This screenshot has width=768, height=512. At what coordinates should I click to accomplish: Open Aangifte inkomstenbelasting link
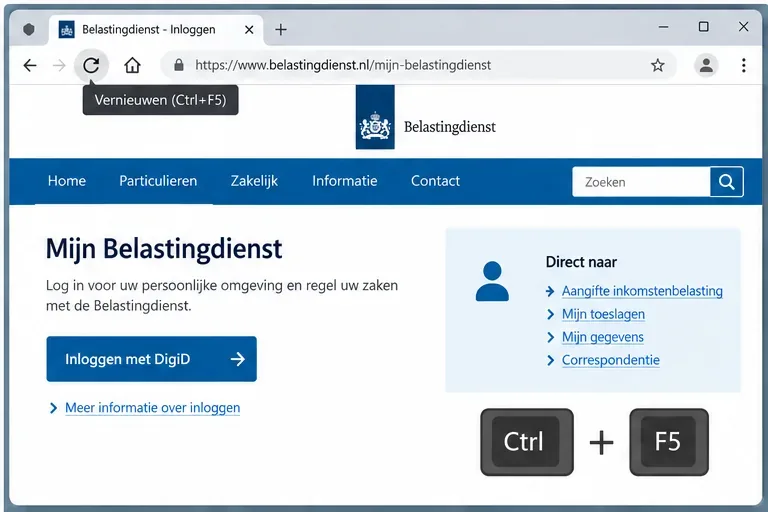[642, 291]
